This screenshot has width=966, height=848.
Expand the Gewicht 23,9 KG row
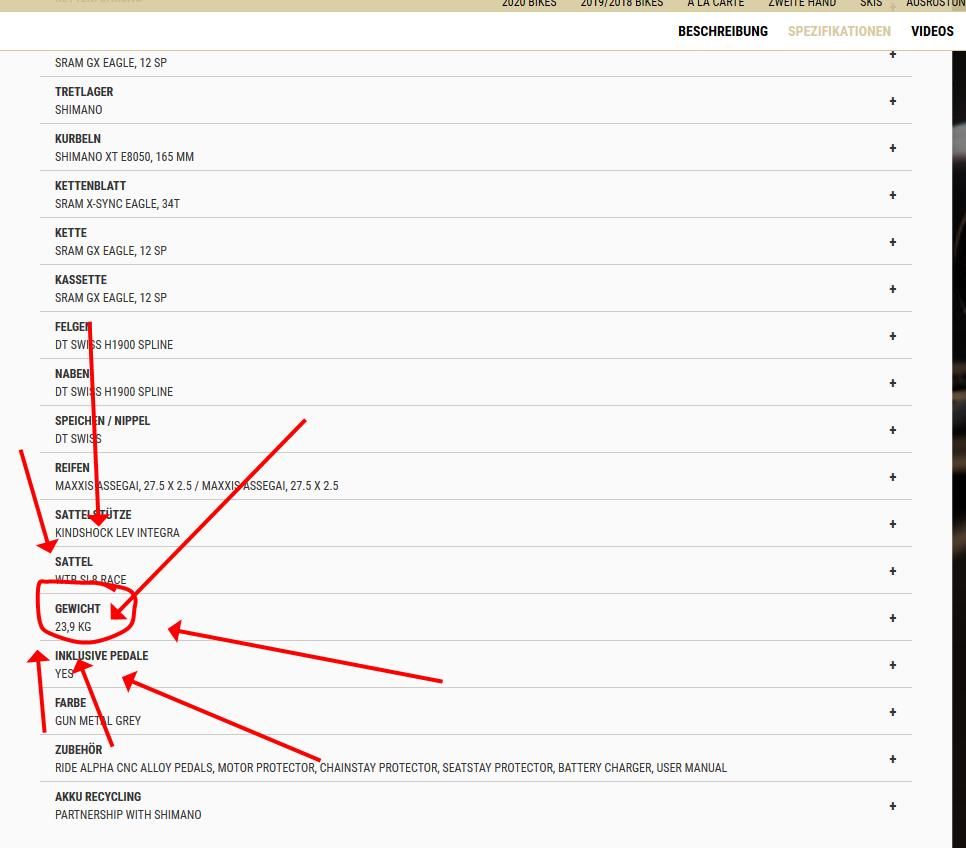pyautogui.click(x=892, y=618)
